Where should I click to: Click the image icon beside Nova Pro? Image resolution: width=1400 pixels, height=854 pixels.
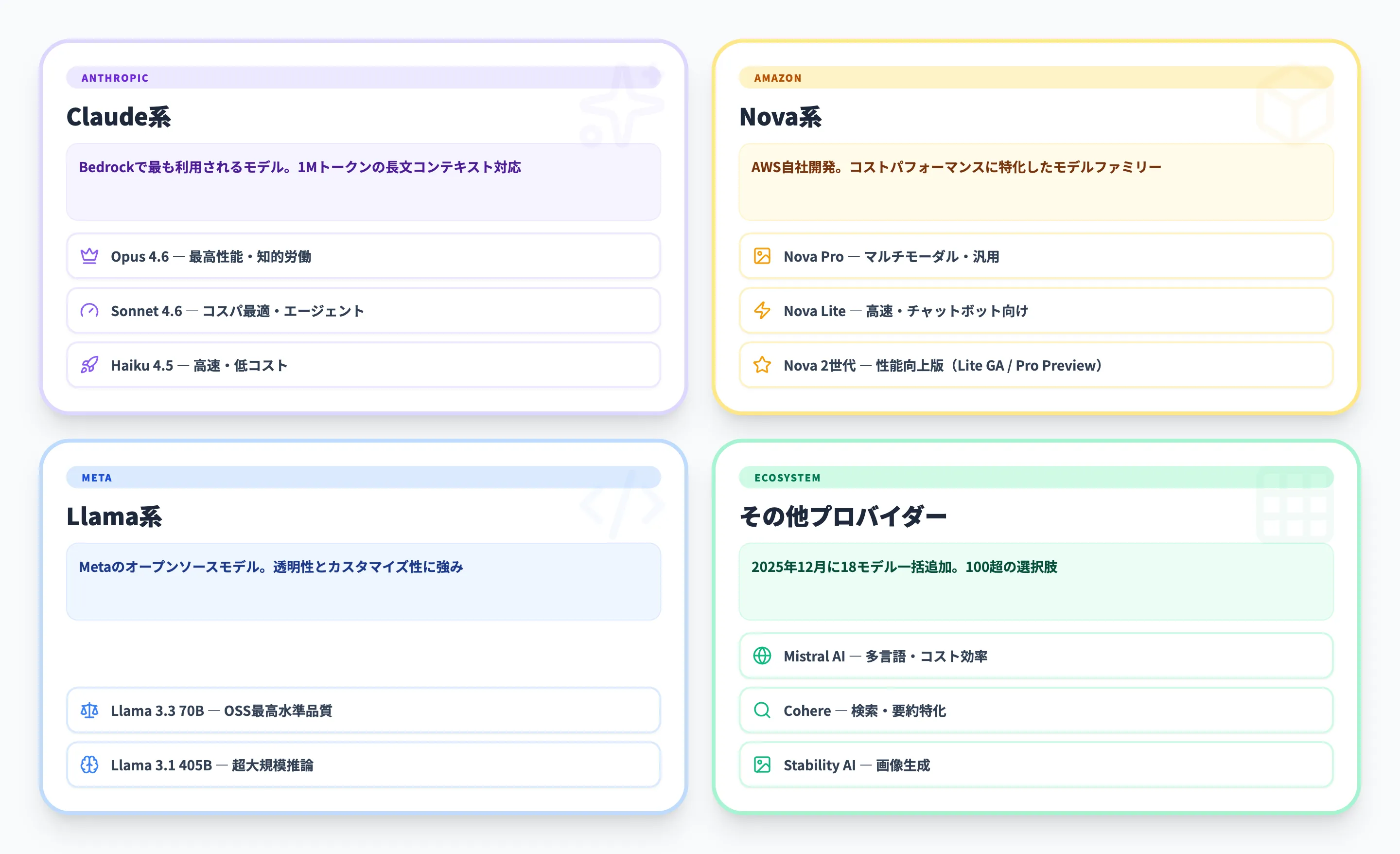762,256
